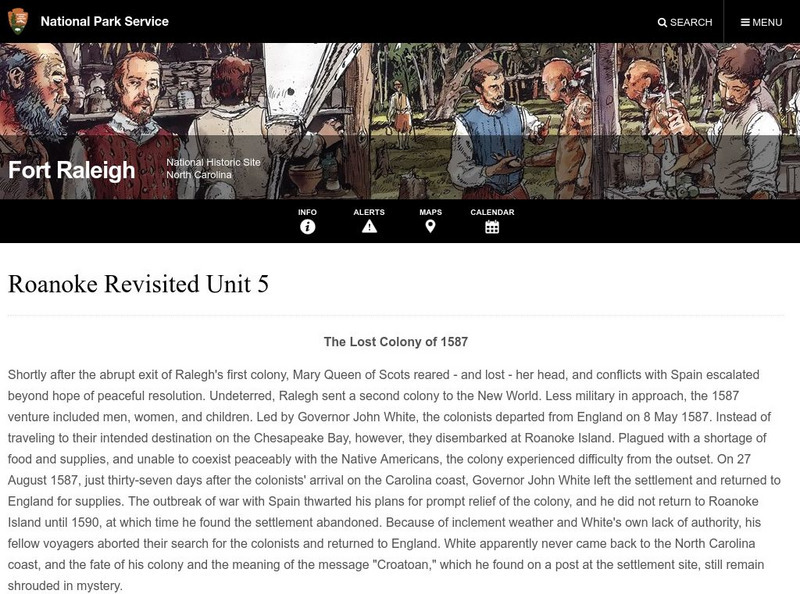Screen dimensions: 800x594
Task: Click the Calendar grid icon
Action: coord(492,227)
